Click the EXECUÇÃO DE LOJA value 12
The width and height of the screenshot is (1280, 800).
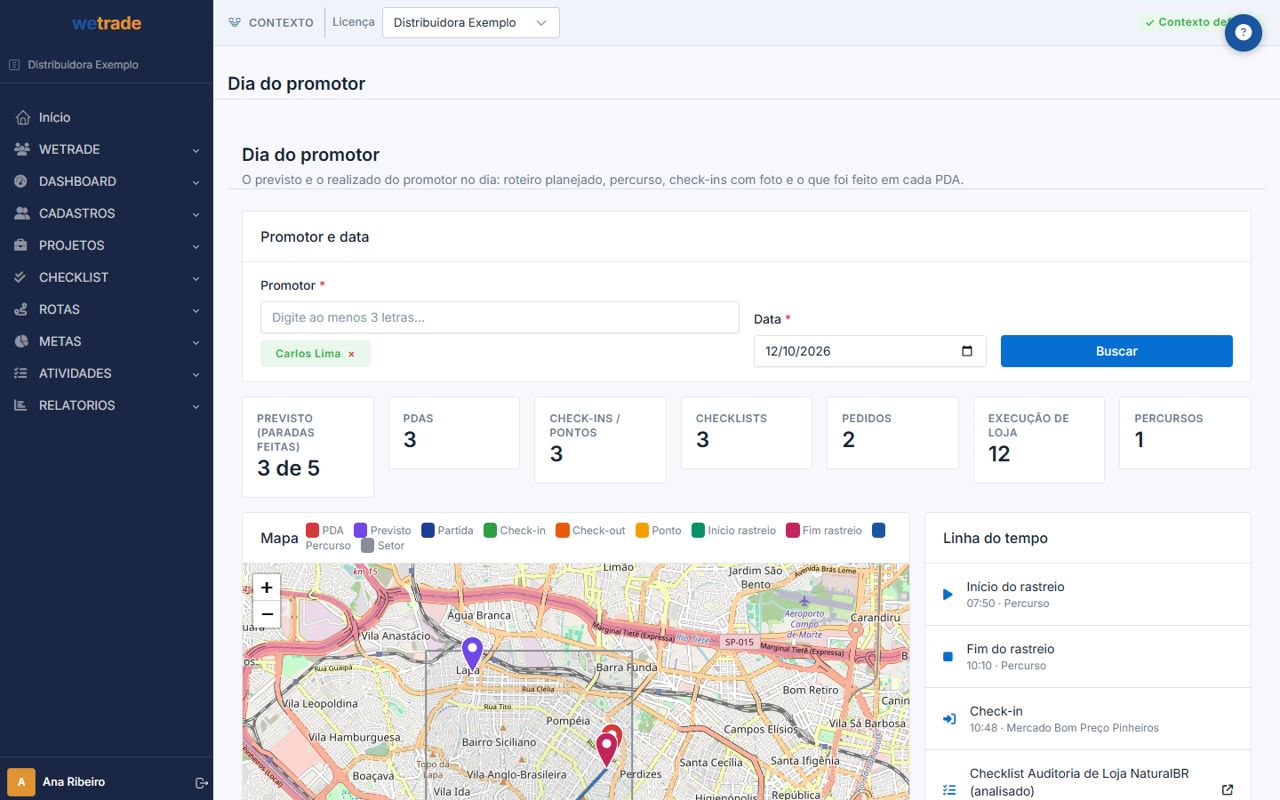point(999,454)
